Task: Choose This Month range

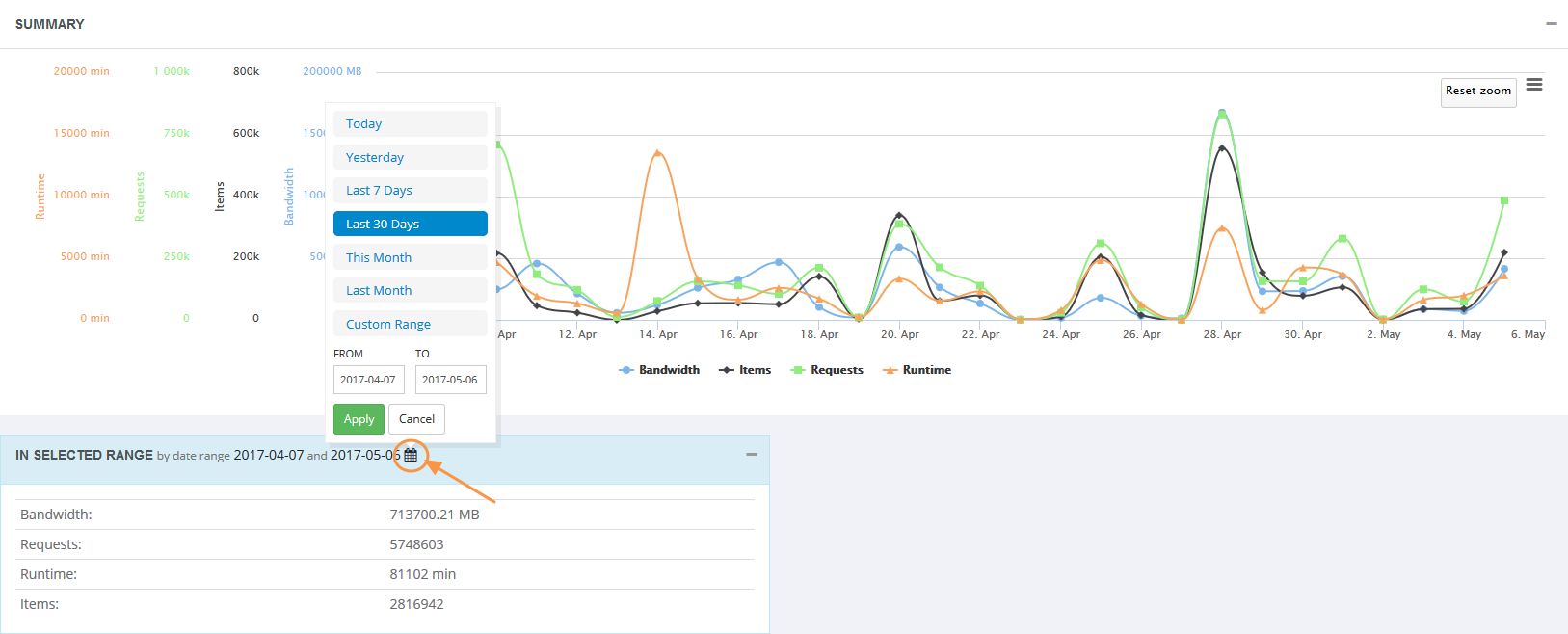Action: (411, 257)
